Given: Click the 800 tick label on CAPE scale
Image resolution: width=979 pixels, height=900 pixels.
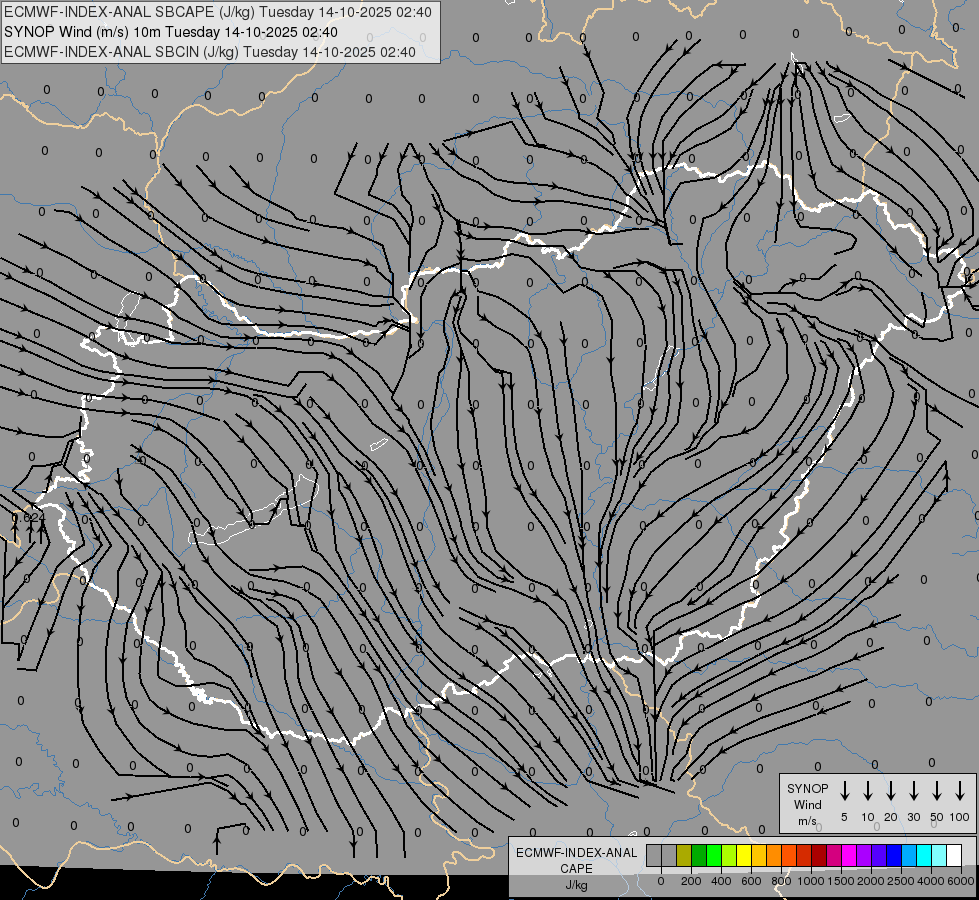Looking at the screenshot, I should click(781, 881).
